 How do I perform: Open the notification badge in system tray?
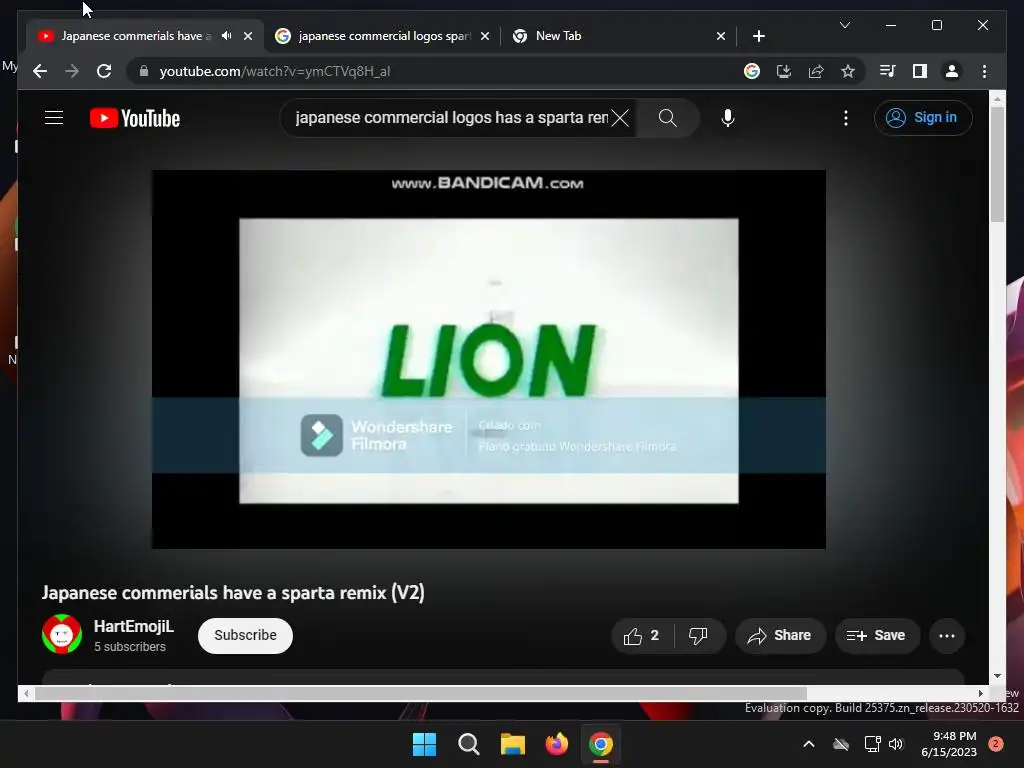pyautogui.click(x=996, y=744)
